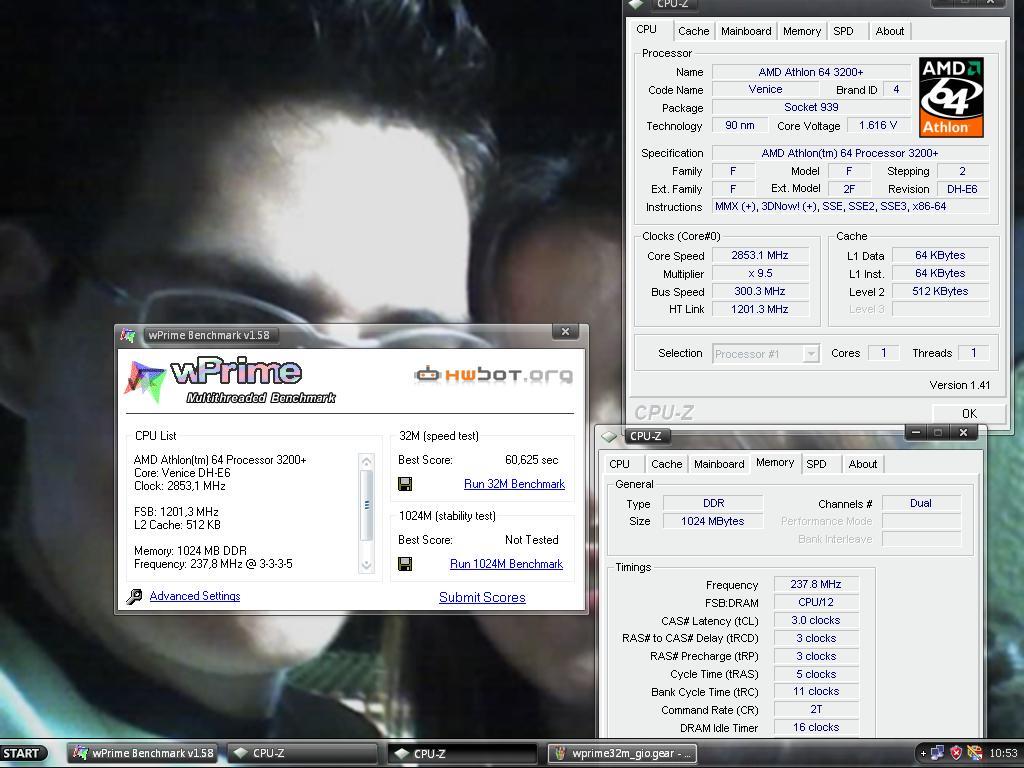
Task: Run 32M Benchmark link
Action: (514, 484)
